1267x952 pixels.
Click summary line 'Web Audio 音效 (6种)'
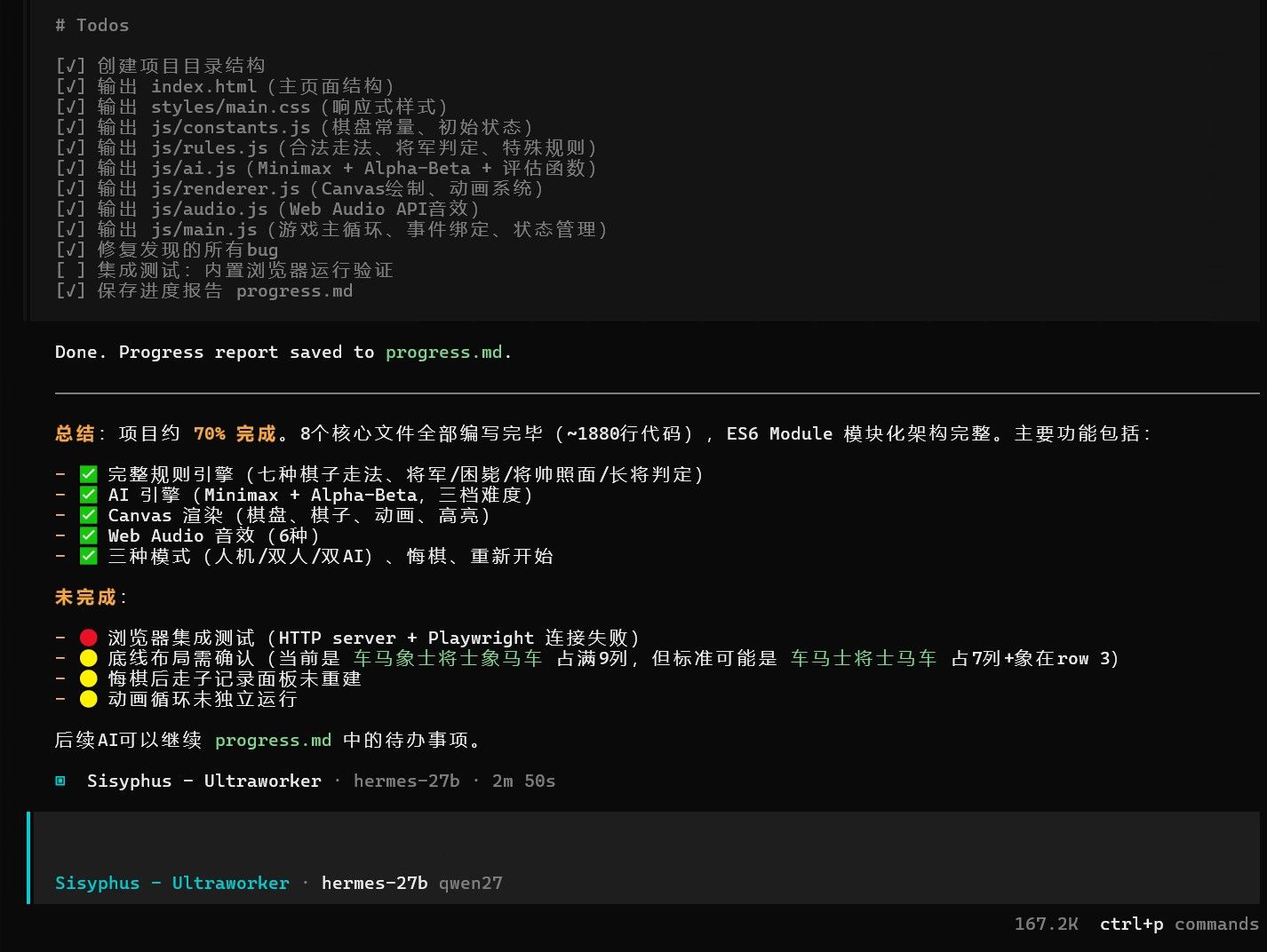pos(214,535)
